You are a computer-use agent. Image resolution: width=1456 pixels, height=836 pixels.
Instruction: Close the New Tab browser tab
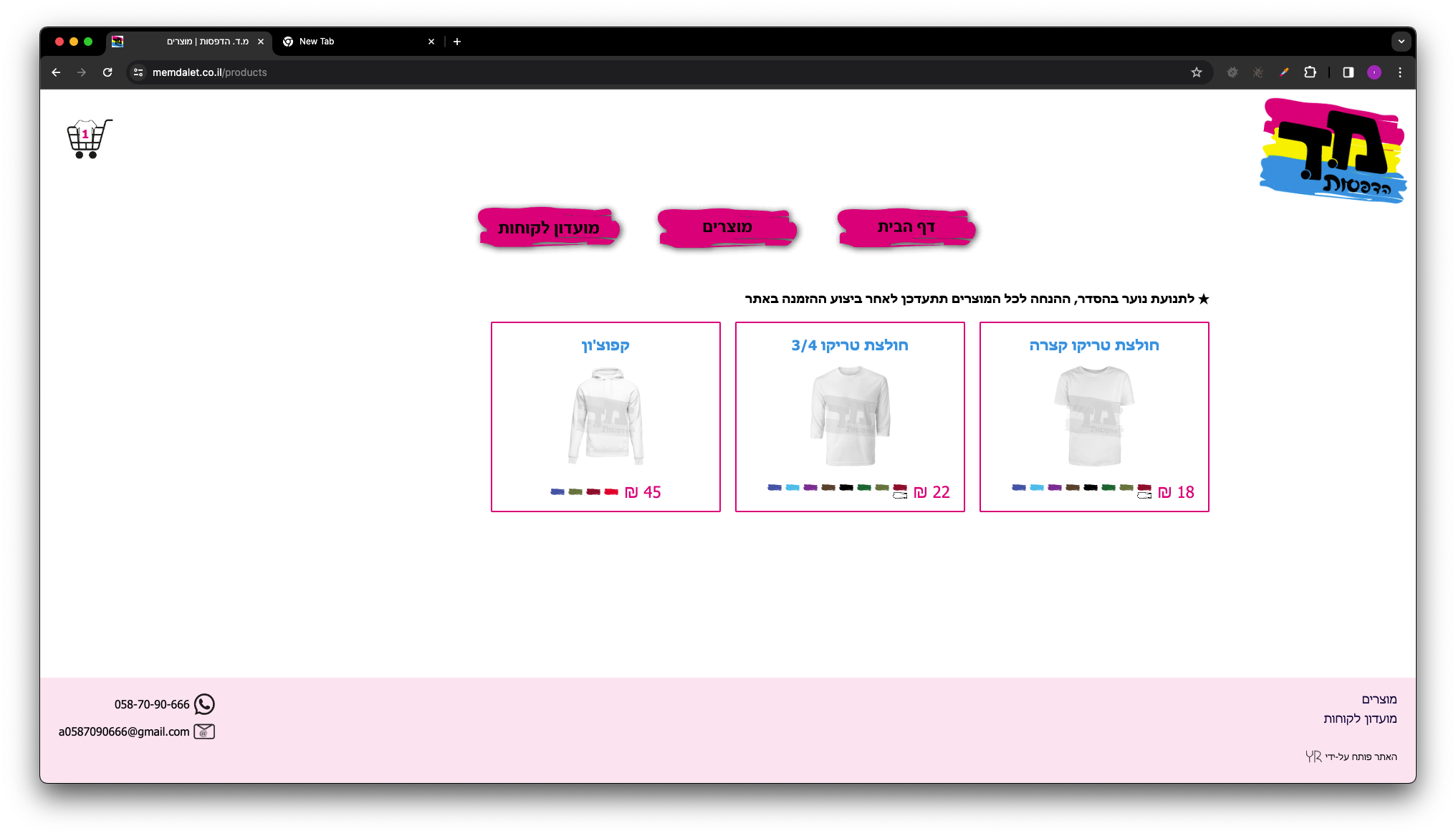[431, 42]
